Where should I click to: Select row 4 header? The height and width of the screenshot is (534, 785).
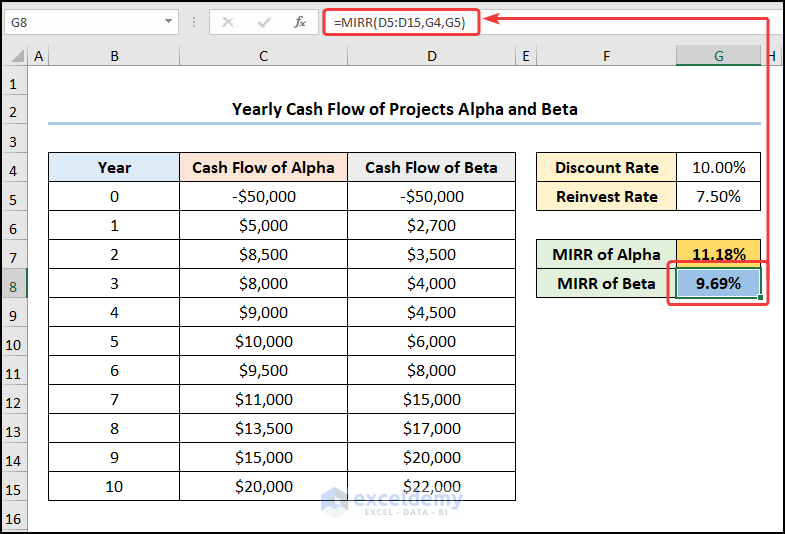coord(14,168)
